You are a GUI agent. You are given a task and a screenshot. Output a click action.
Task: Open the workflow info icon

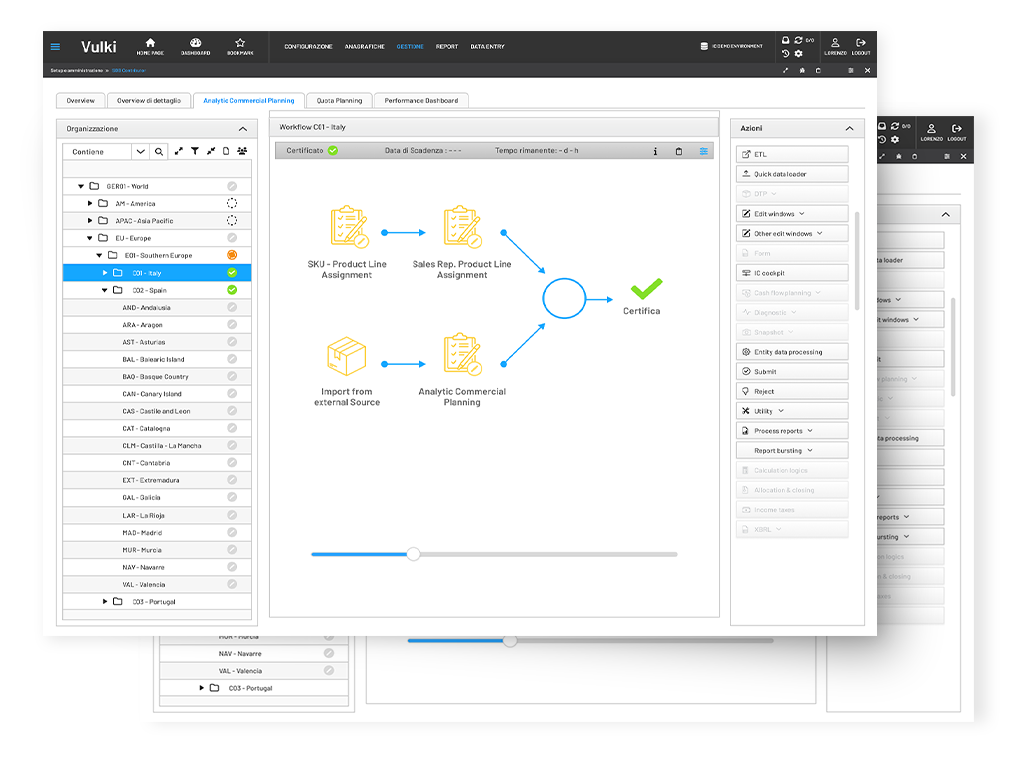tap(655, 151)
